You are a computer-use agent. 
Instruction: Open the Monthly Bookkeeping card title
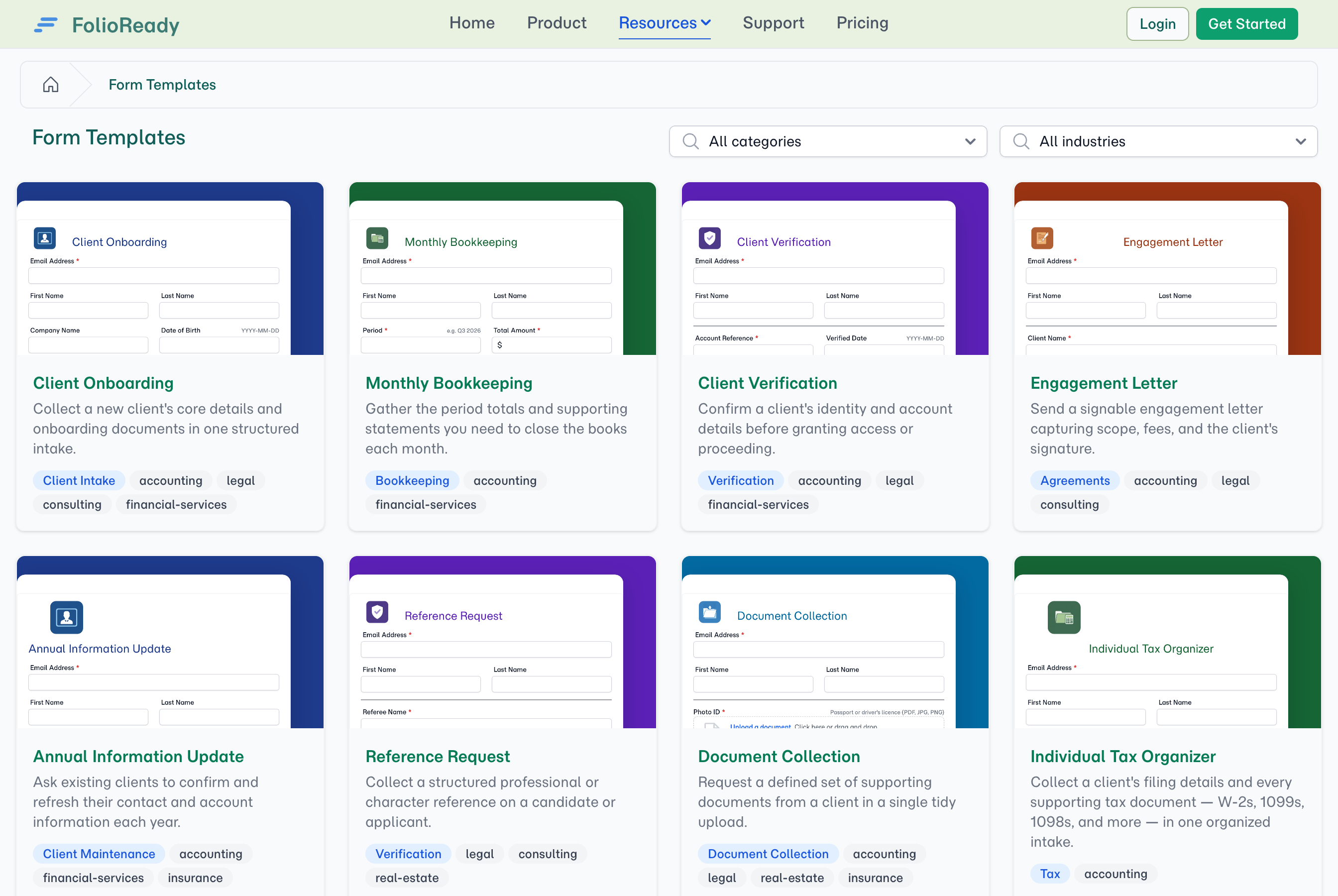point(449,383)
